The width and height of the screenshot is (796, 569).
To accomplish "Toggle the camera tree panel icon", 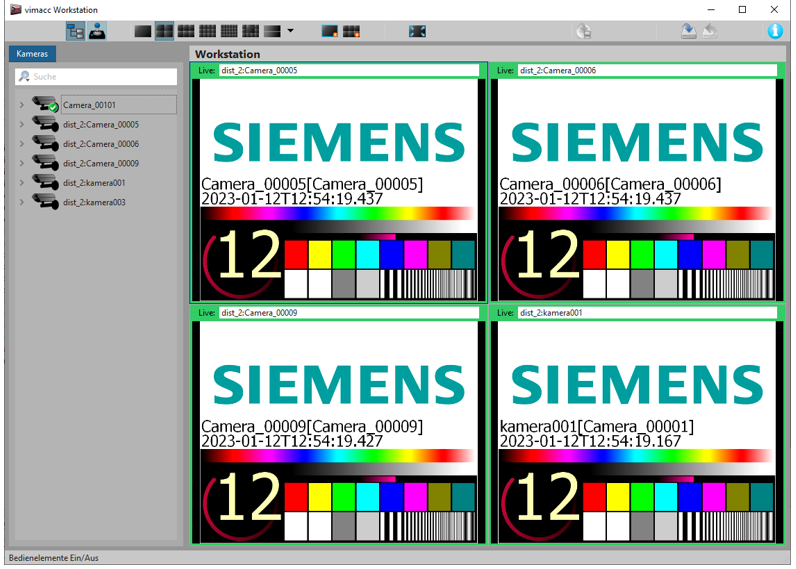I will tap(76, 31).
